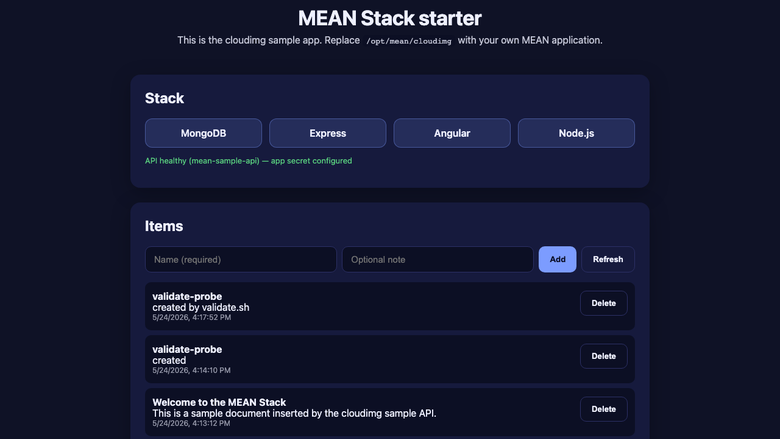Click the timestamp 5/24/2026, 4:14:10 PM

192,370
